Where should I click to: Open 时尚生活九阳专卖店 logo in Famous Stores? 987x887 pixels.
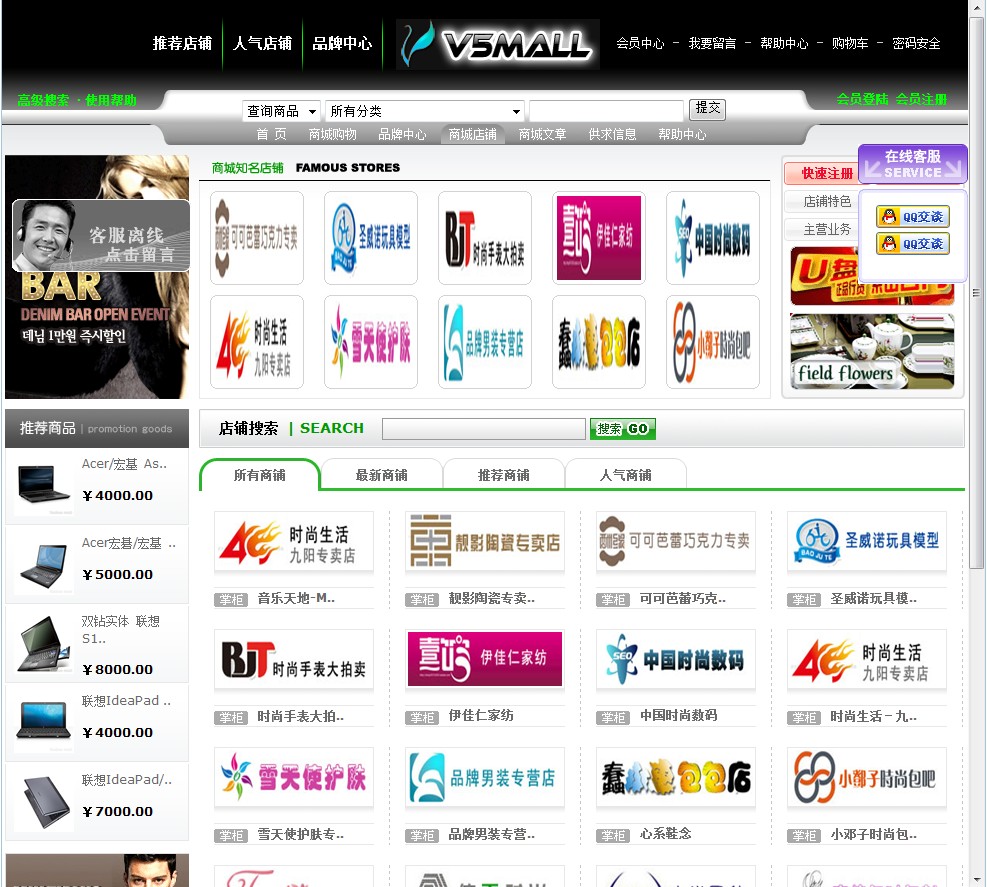(257, 342)
